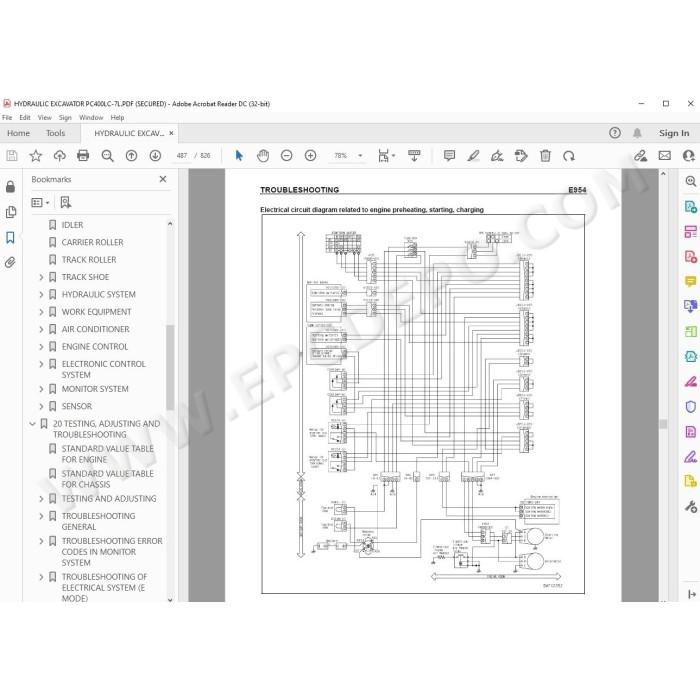This screenshot has width=700, height=700.
Task: Open the zoom percentage dropdown
Action: tap(360, 155)
